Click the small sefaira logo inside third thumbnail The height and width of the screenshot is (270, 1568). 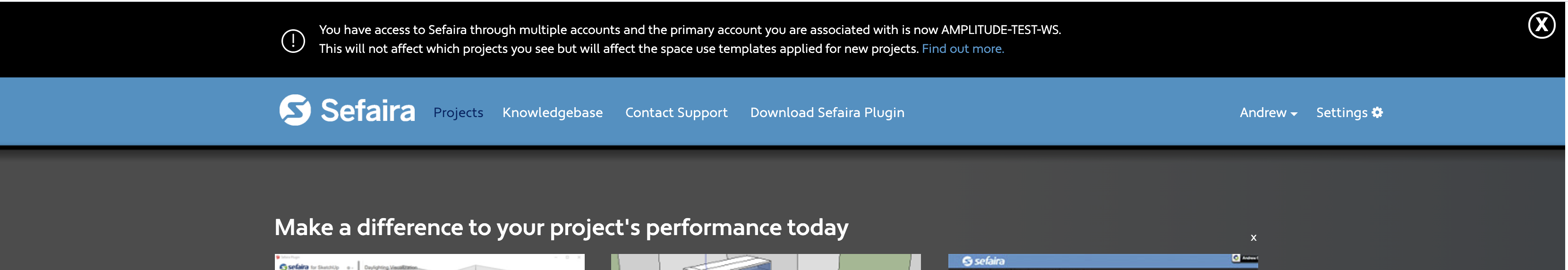(x=983, y=262)
